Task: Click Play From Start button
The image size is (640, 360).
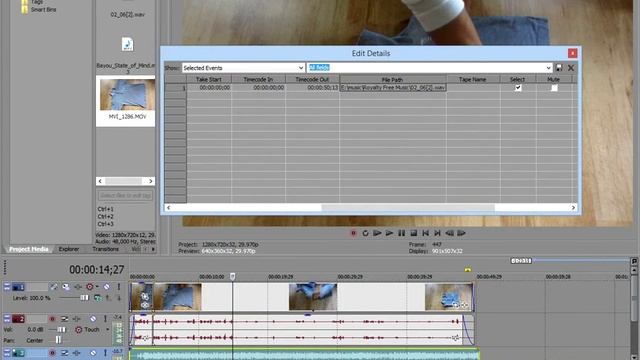Action: click(377, 233)
